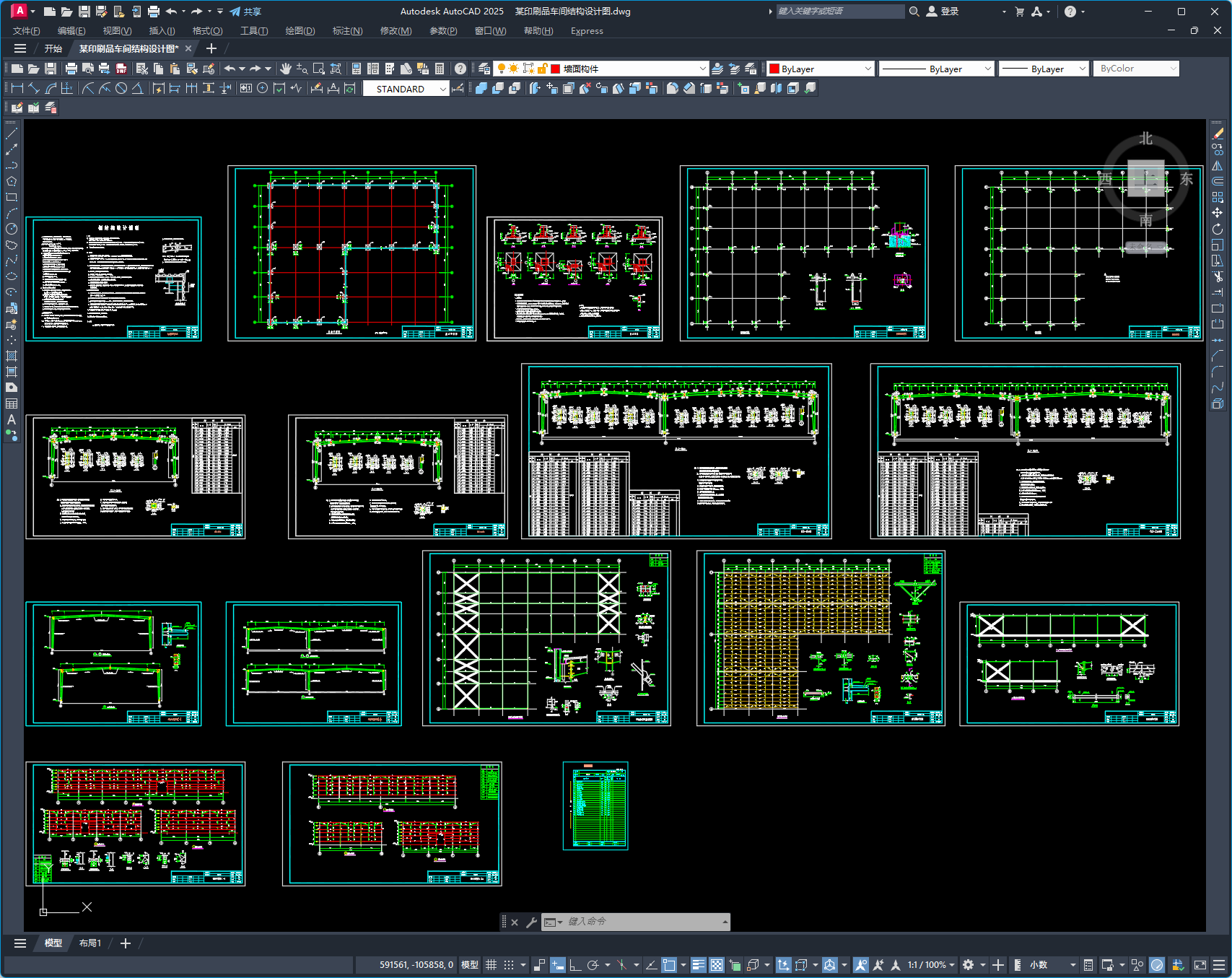Open the 文件(F) menu
This screenshot has height=978, width=1232.
point(26,31)
